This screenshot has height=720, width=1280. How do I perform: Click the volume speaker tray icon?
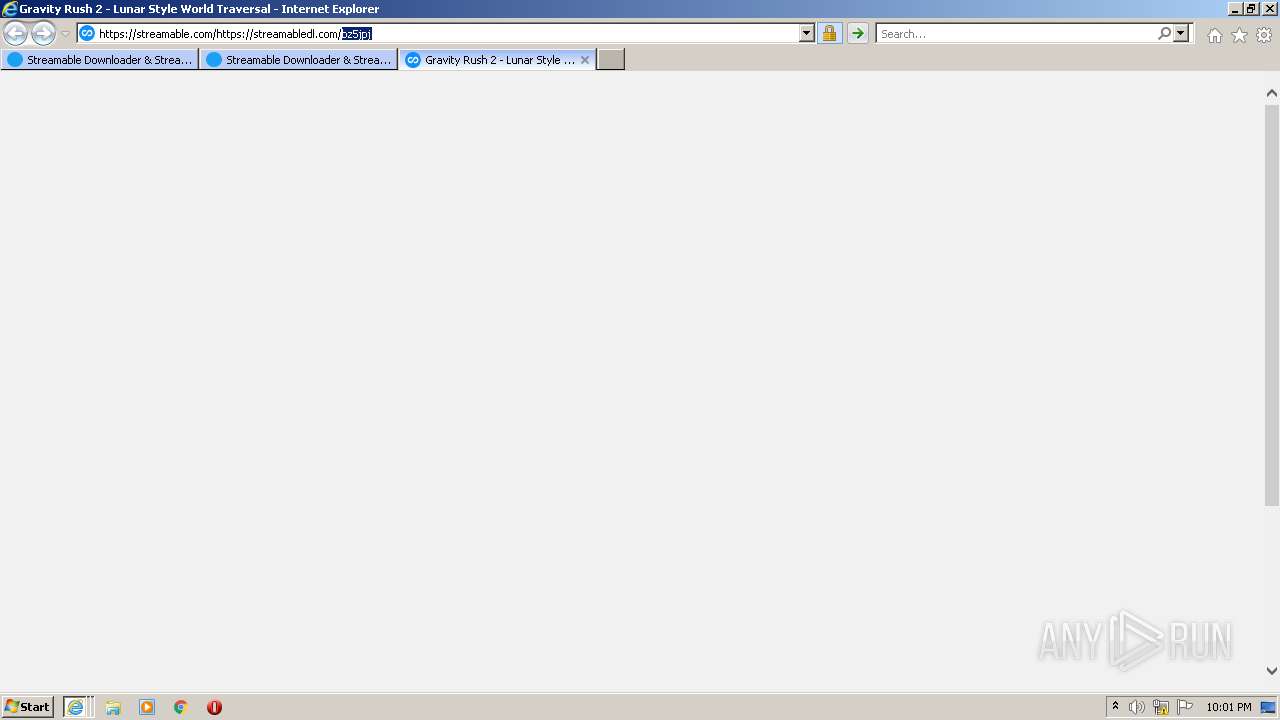1137,707
